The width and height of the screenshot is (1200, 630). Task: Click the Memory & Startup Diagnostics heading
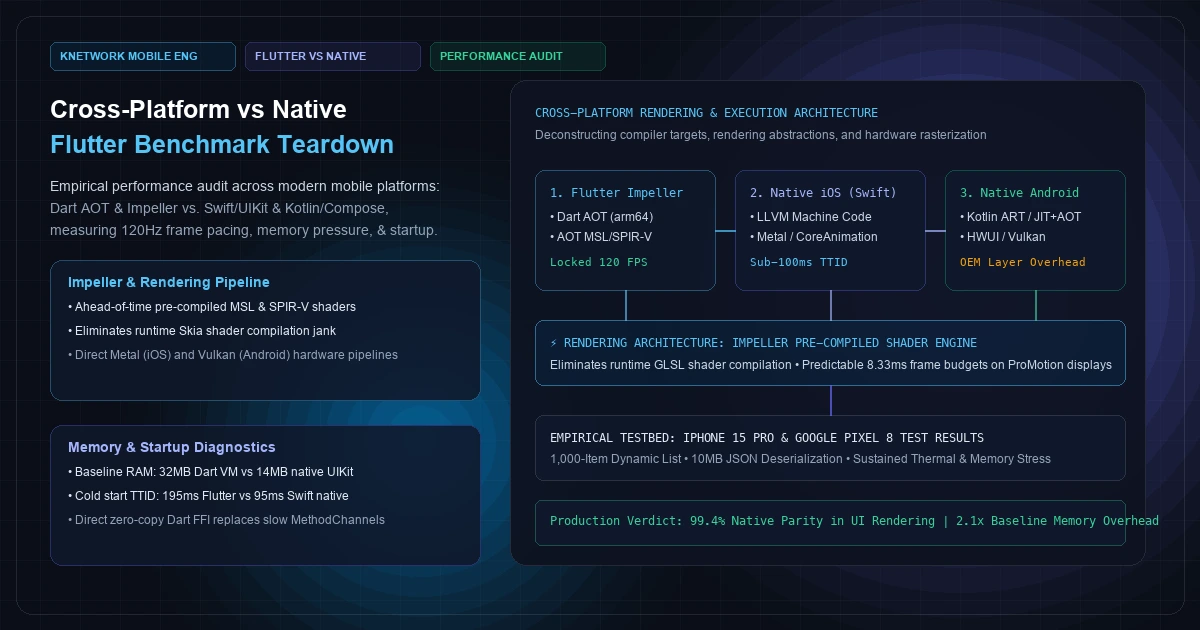(x=172, y=447)
